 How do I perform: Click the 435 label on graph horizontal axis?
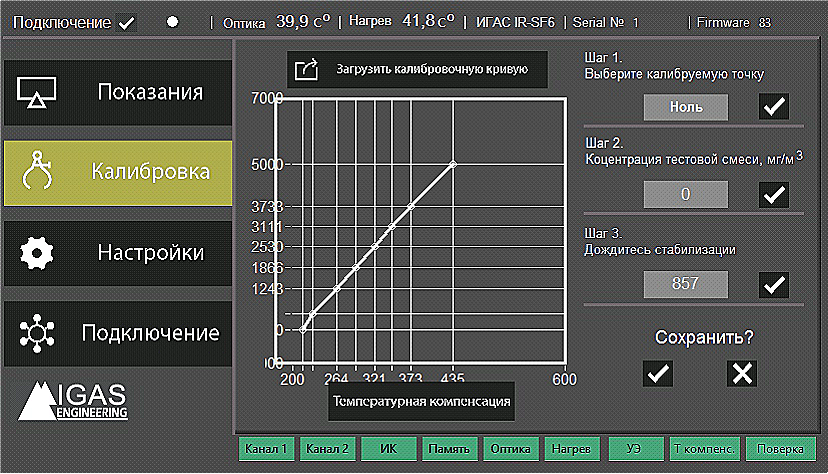[453, 378]
